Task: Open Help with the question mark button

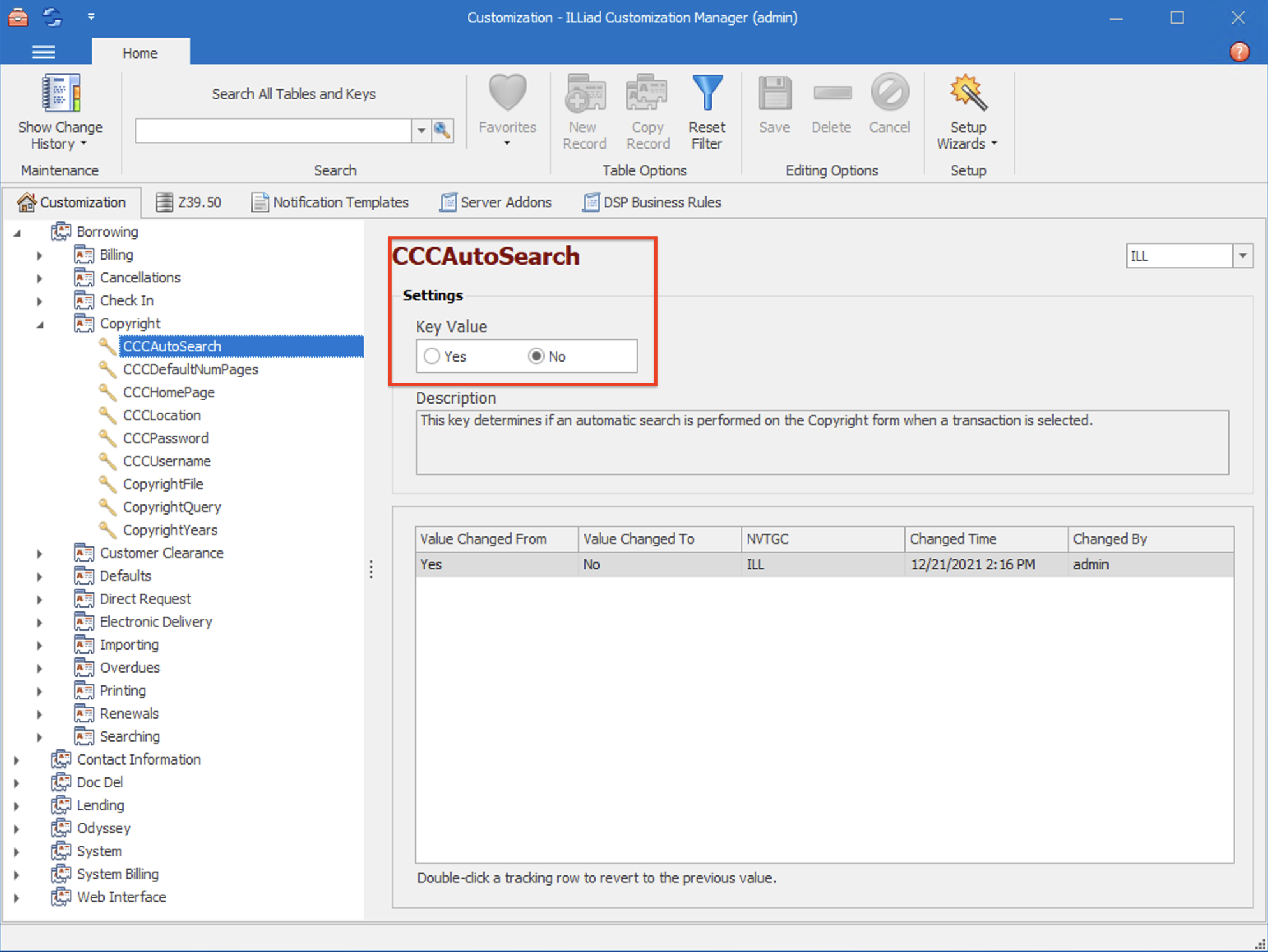Action: (x=1240, y=52)
